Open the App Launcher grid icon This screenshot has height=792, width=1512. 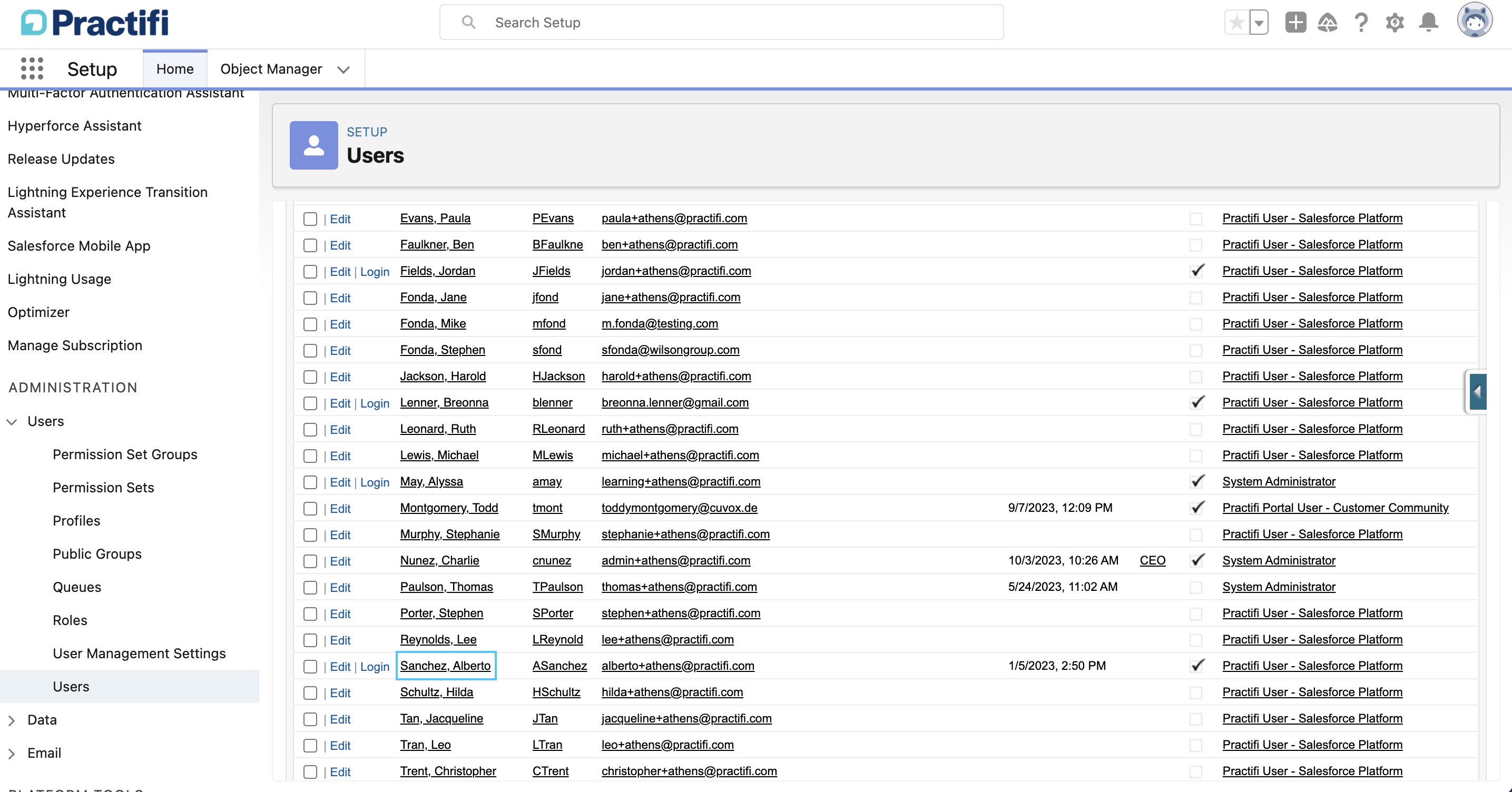[32, 68]
